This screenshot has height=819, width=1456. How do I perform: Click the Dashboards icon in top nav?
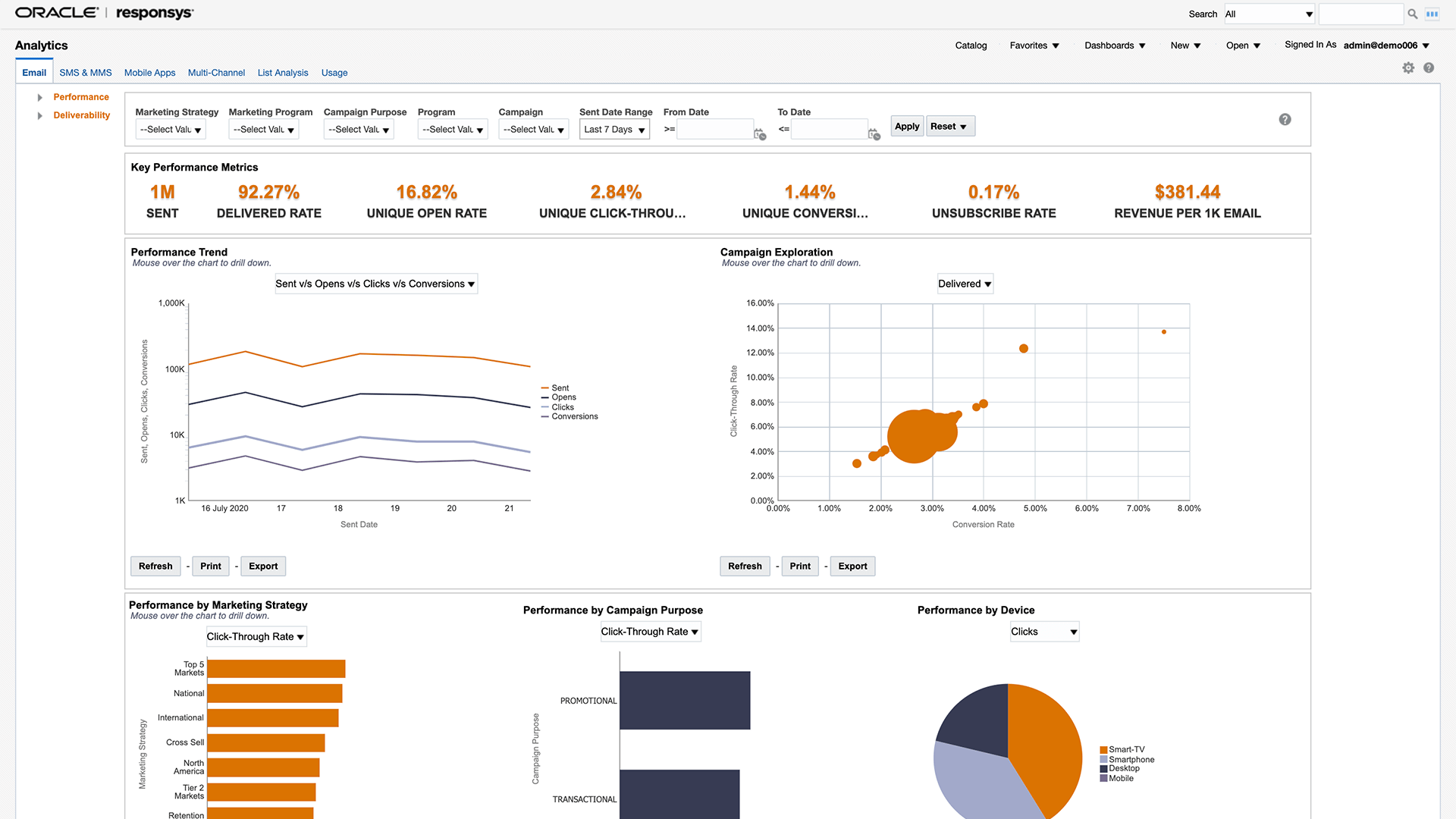pos(1115,45)
